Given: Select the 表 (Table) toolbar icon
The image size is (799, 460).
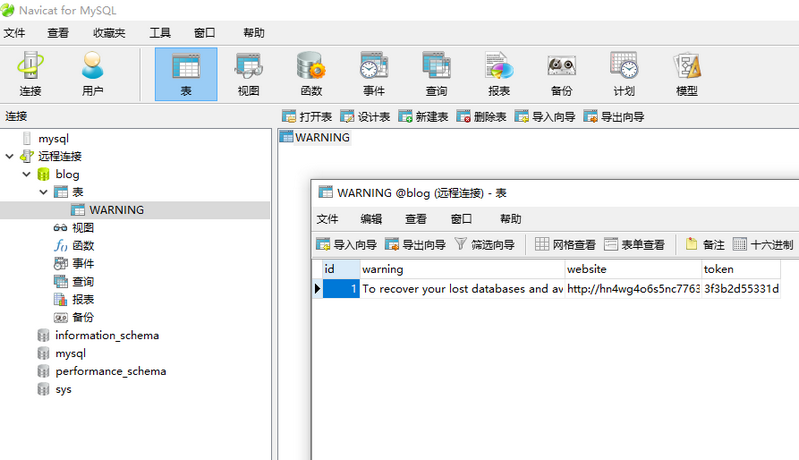Looking at the screenshot, I should click(x=186, y=74).
